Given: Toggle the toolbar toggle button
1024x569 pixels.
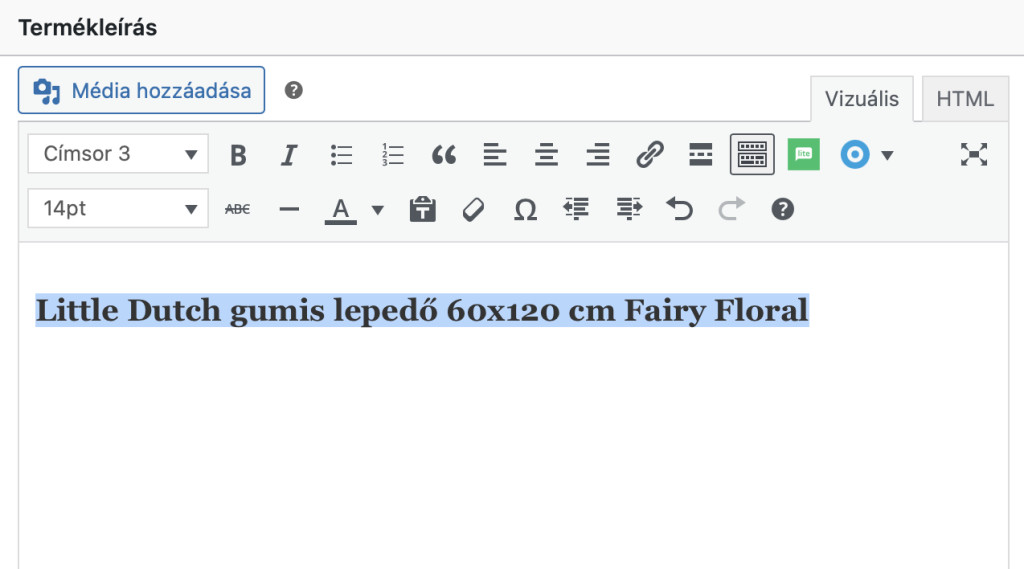Looking at the screenshot, I should [x=752, y=154].
